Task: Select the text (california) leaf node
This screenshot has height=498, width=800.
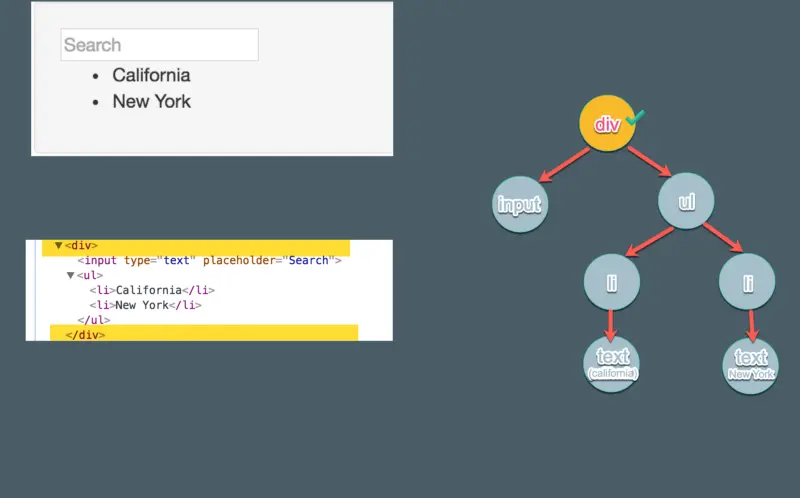Action: [611, 364]
